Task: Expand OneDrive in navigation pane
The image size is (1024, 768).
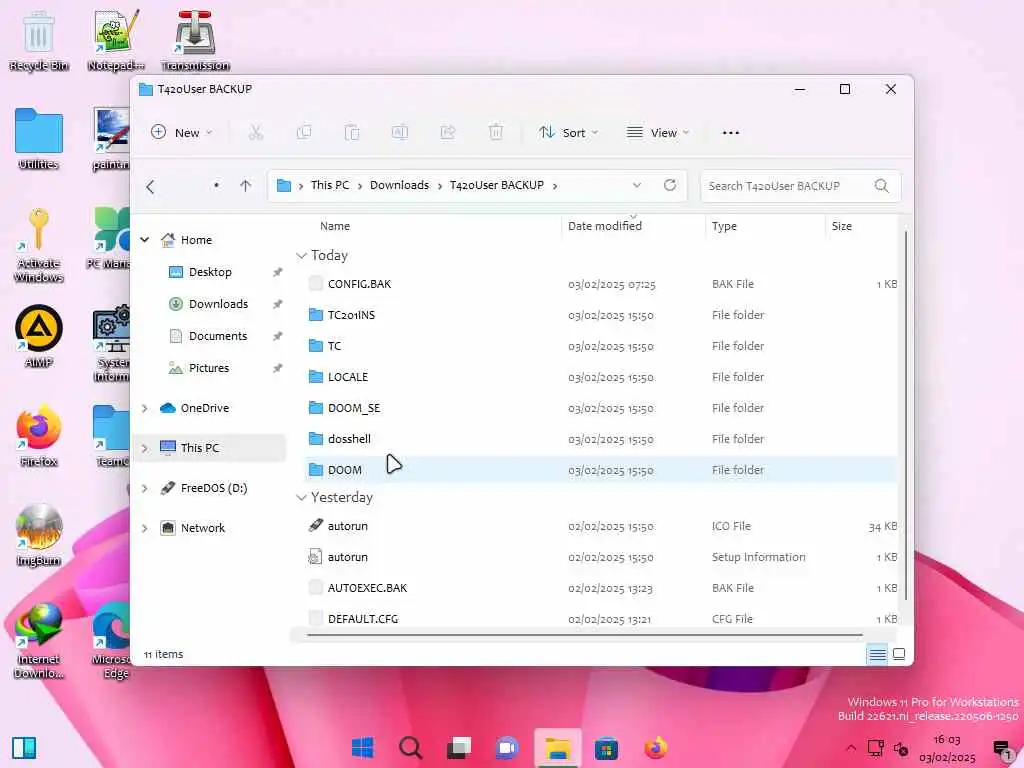Action: click(145, 408)
